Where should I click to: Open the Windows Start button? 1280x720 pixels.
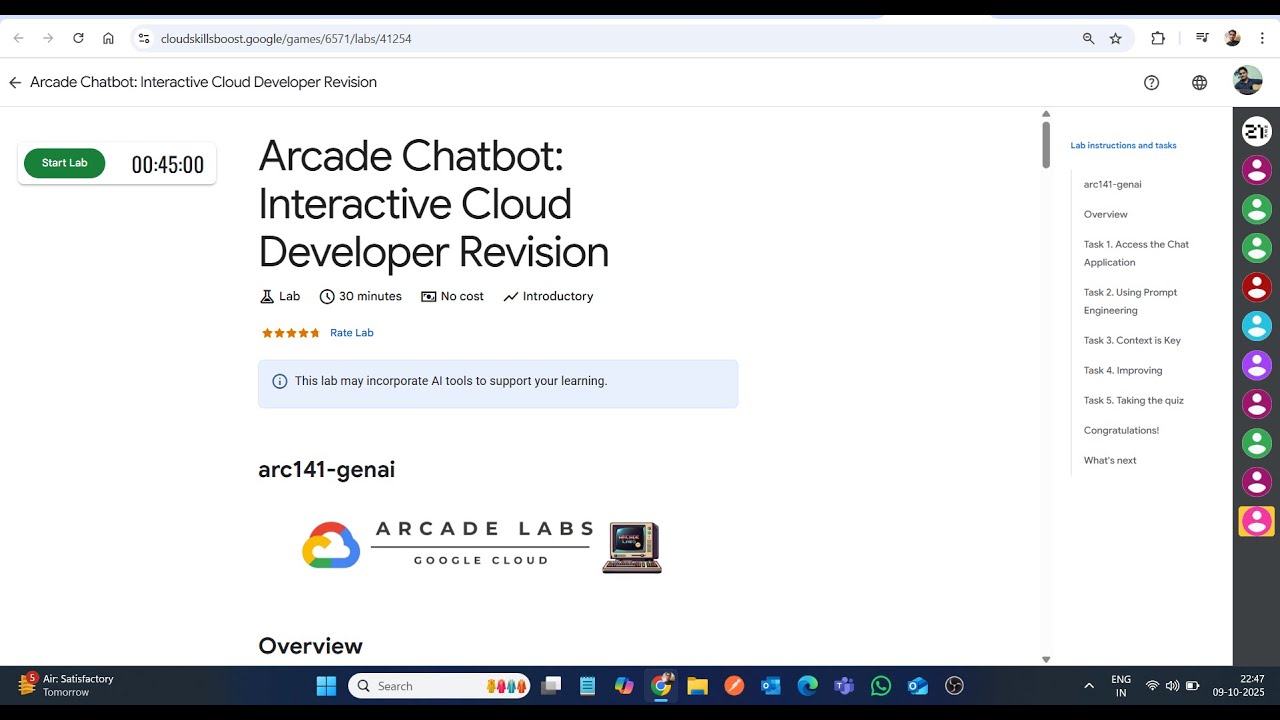click(x=326, y=686)
